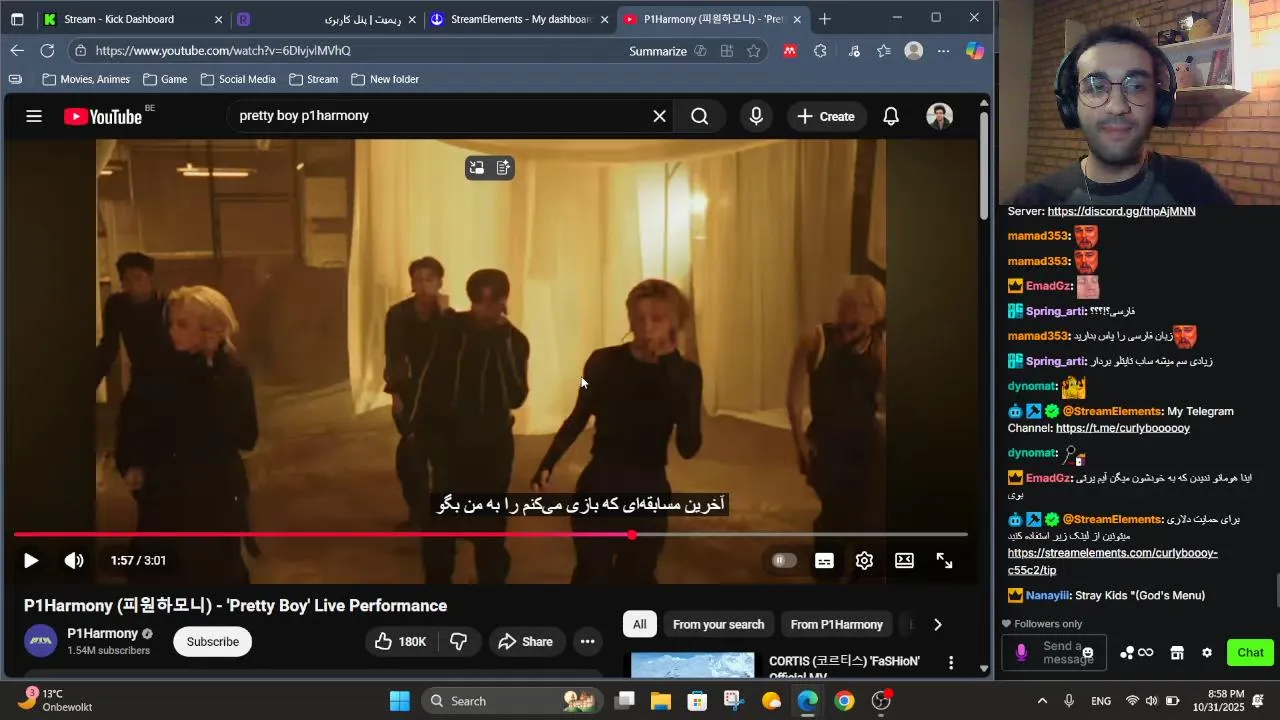This screenshot has width=1280, height=720.
Task: Open the 'Social Media' bookmarks folder
Action: [238, 79]
